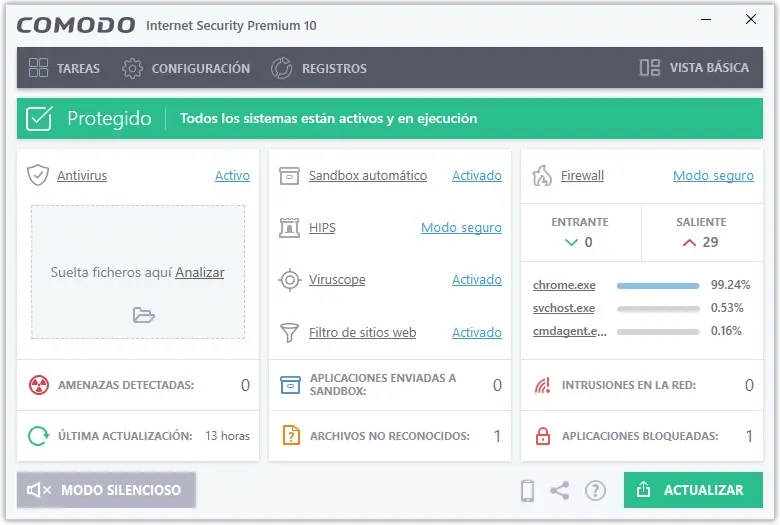
Task: Open the Registros logs view
Action: pos(318,68)
